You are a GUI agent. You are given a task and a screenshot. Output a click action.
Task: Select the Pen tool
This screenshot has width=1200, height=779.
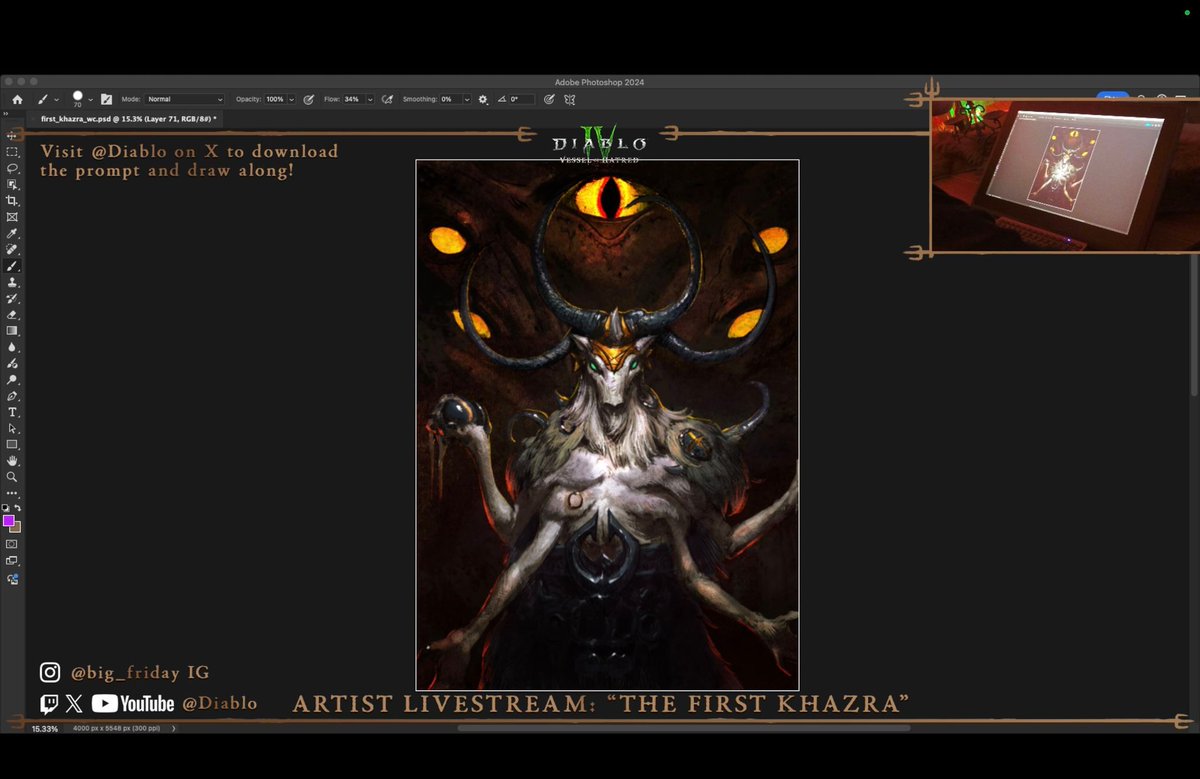point(12,396)
